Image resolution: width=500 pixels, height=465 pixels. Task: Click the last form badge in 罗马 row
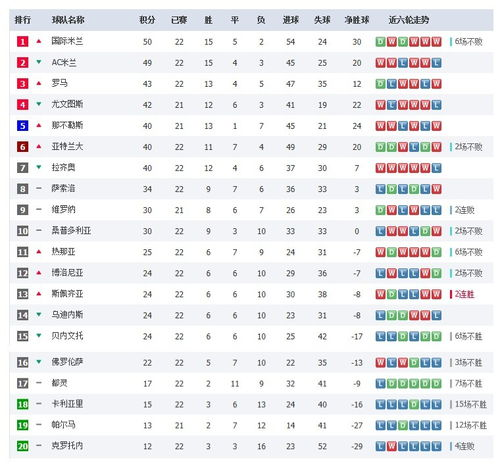tap(436, 84)
